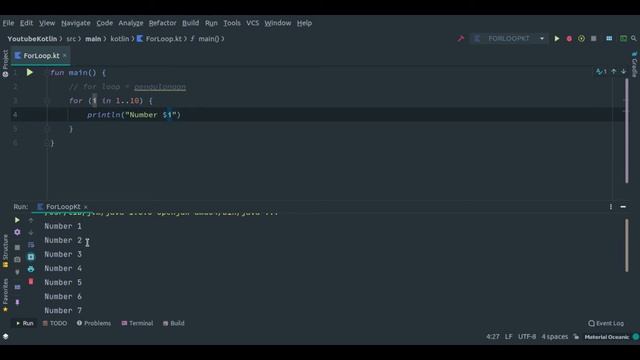Viewport: 640px width, 360px height.
Task: Run with coverage using the shield icon
Action: click(x=581, y=38)
